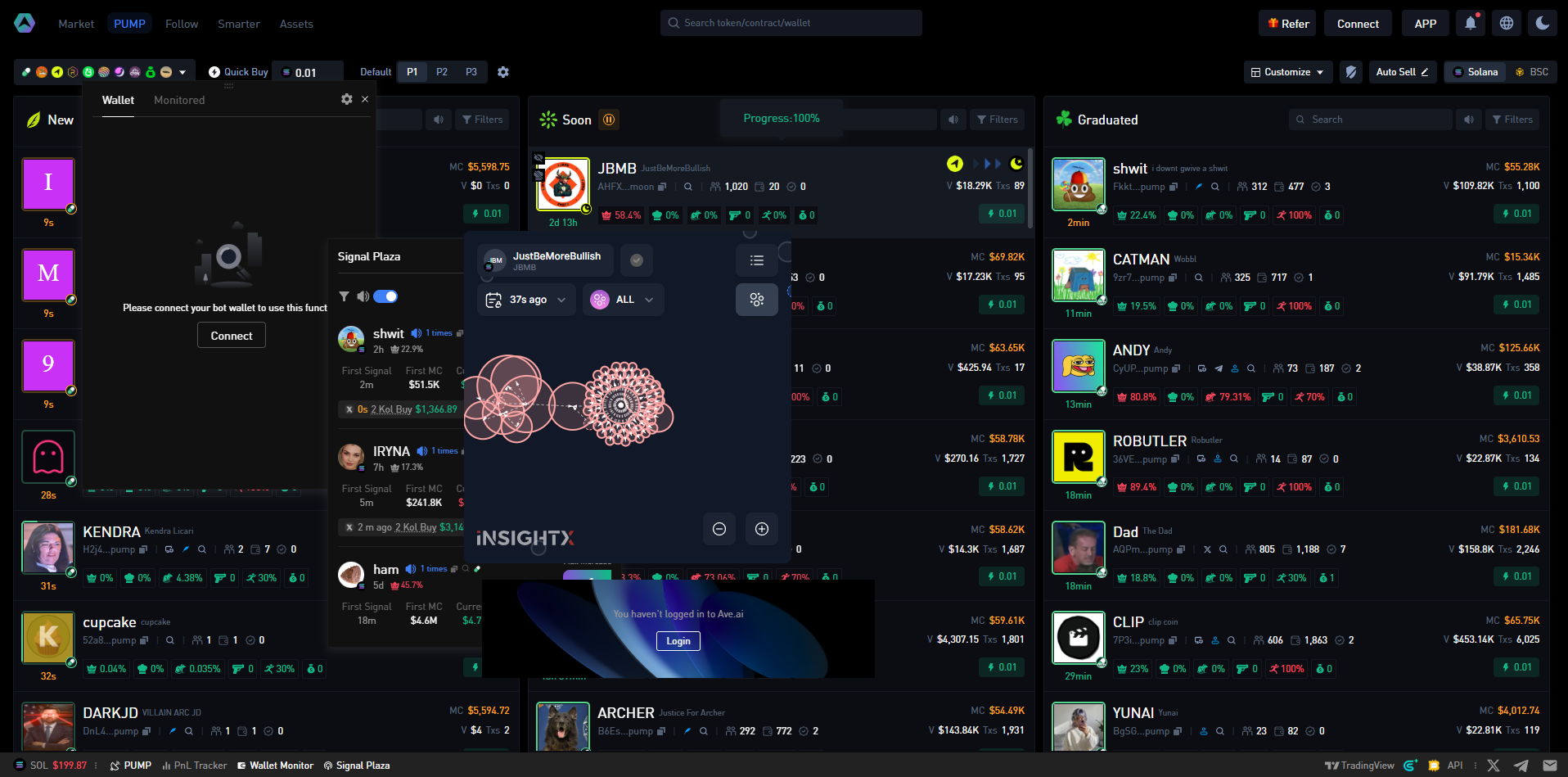Click the shield protection icon
Image resolution: width=1568 pixels, height=777 pixels.
click(x=1351, y=72)
